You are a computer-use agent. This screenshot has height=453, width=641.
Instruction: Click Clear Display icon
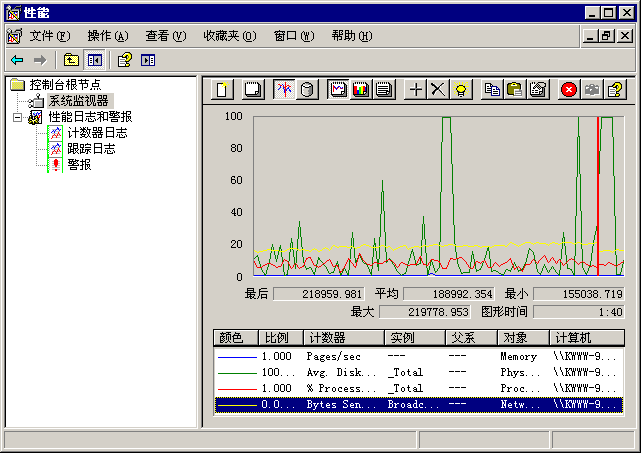pyautogui.click(x=253, y=90)
